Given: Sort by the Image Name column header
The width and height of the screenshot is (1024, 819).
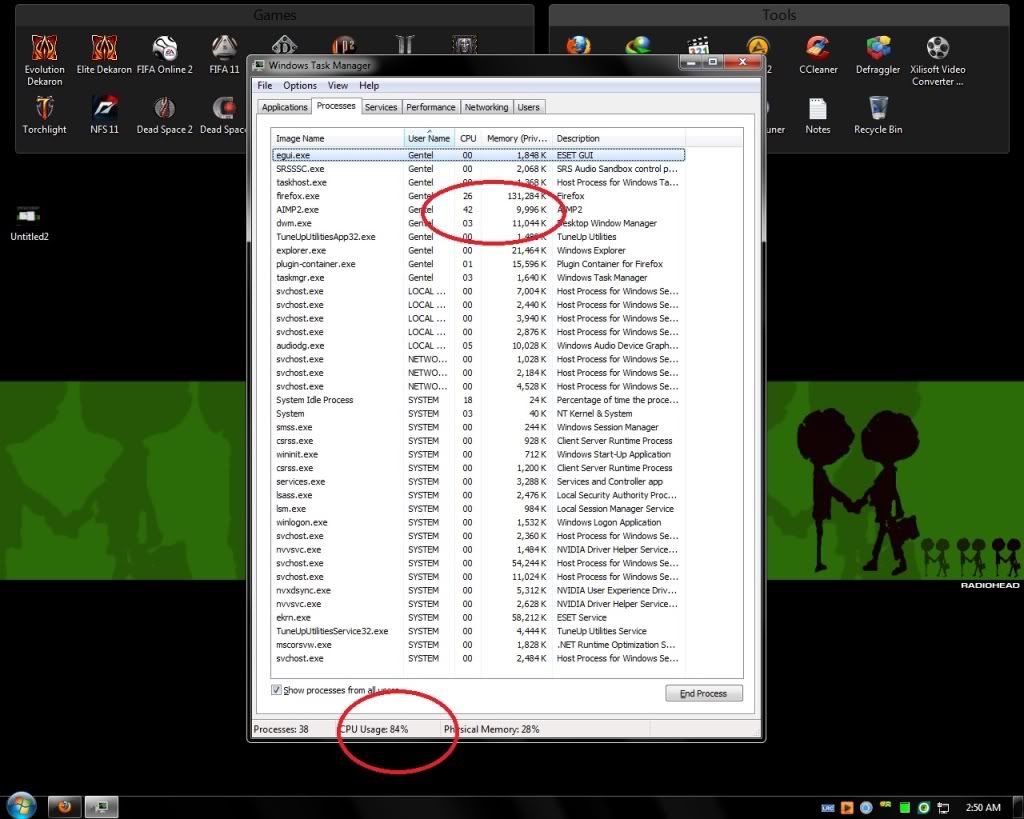Looking at the screenshot, I should tap(338, 138).
